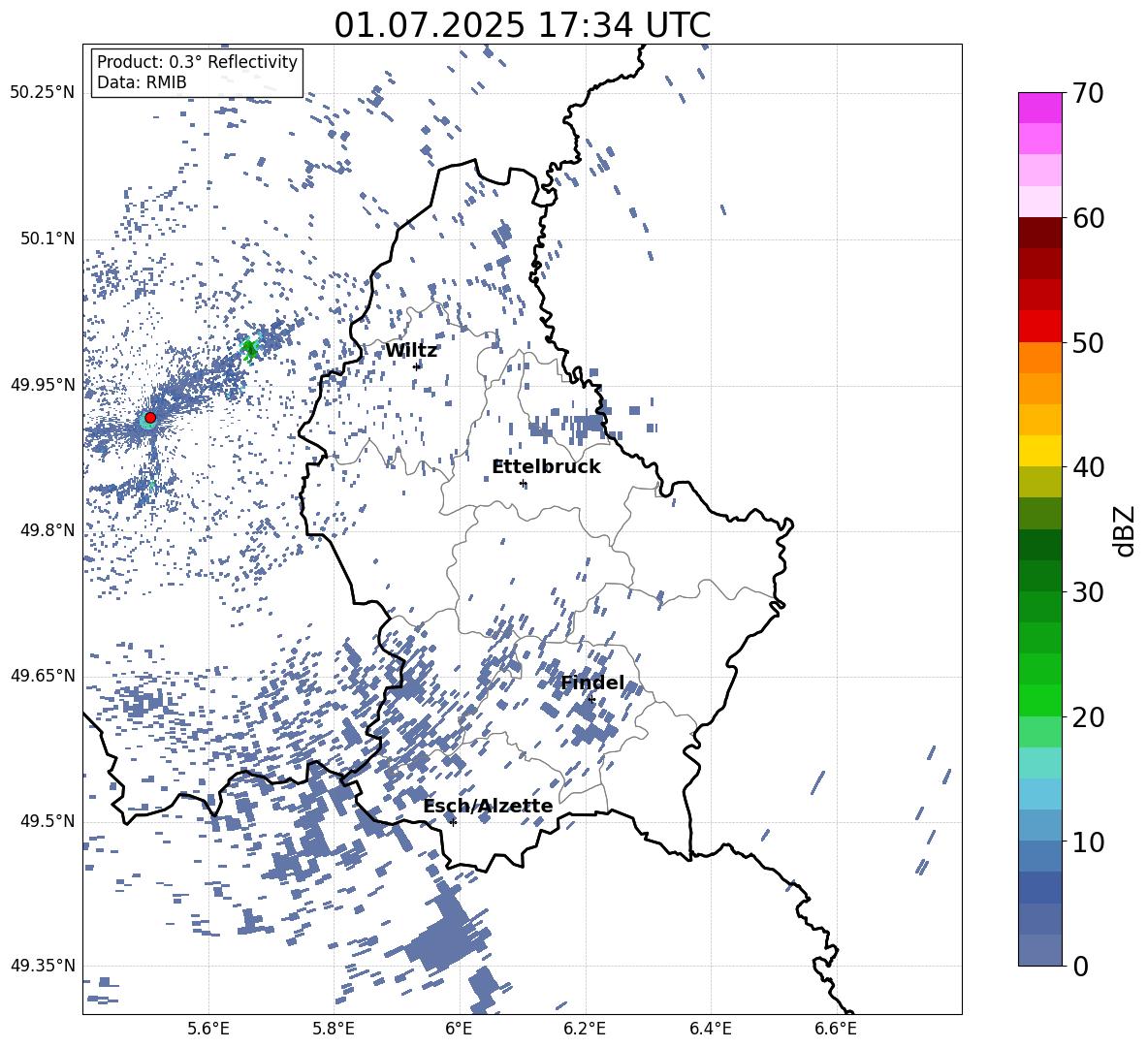Click the Wiltz cross marker
Screen dimensions: 1148x1048
click(417, 366)
